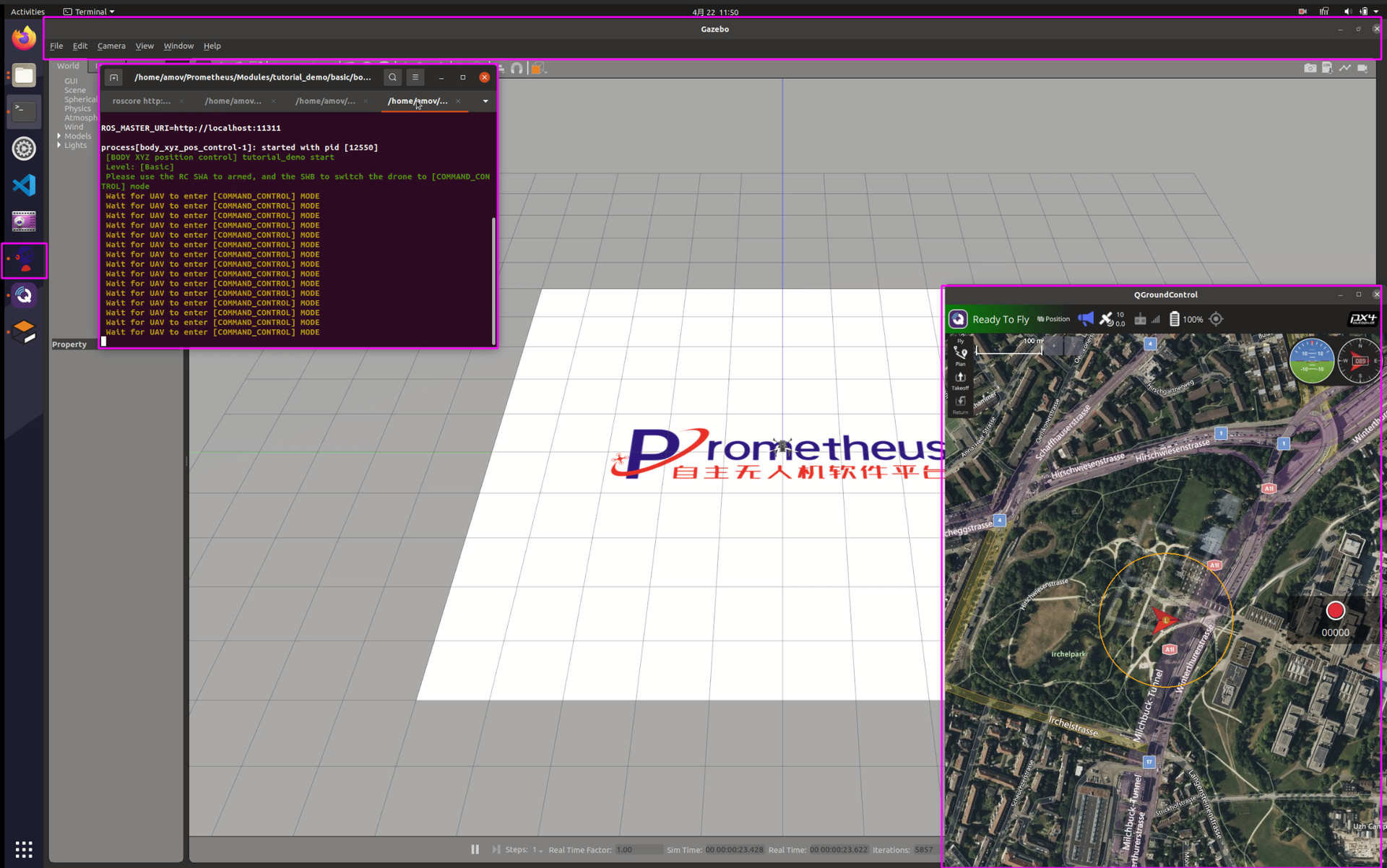
Task: Show all applications grid
Action: (24, 849)
